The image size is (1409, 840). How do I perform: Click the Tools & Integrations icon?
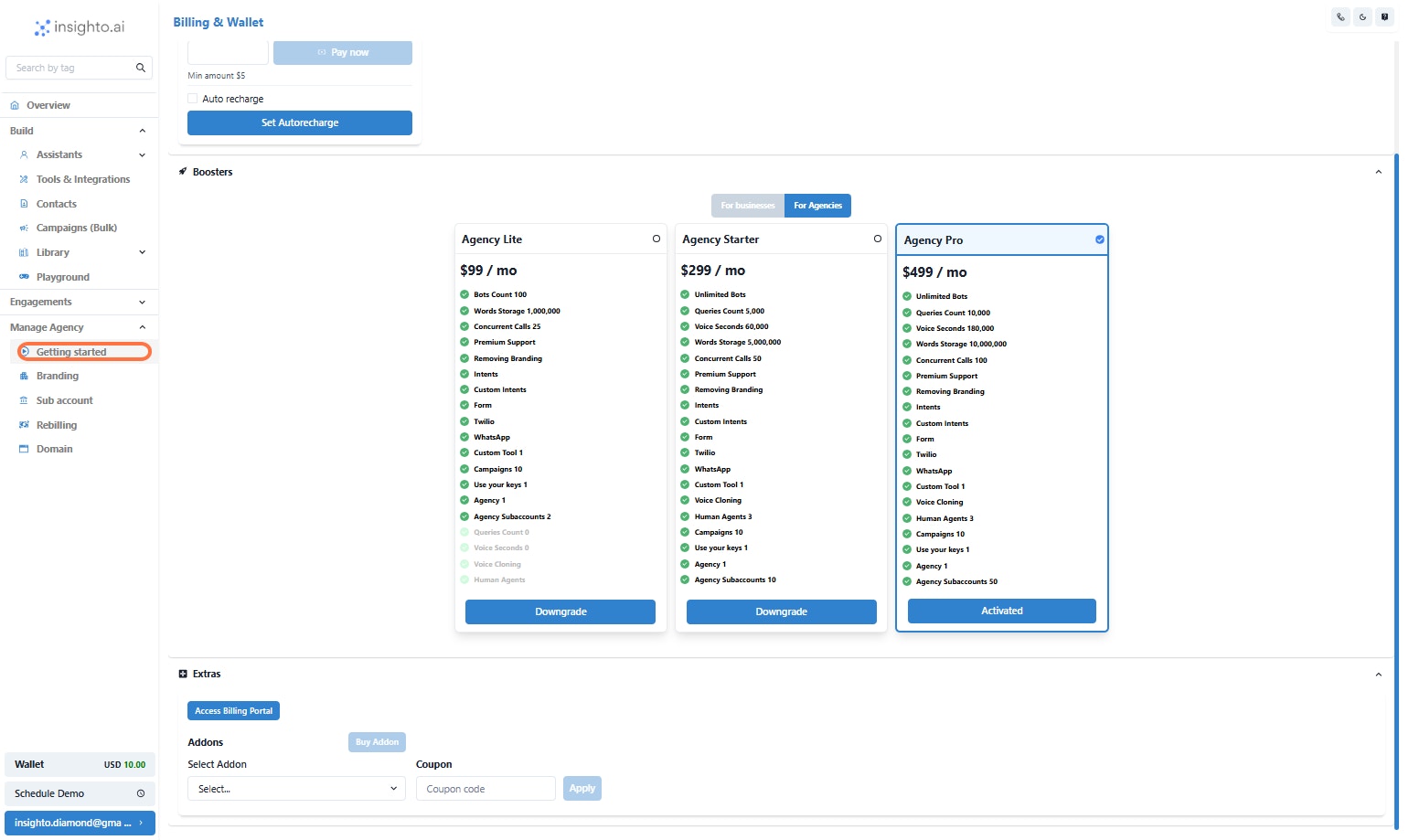pos(24,179)
